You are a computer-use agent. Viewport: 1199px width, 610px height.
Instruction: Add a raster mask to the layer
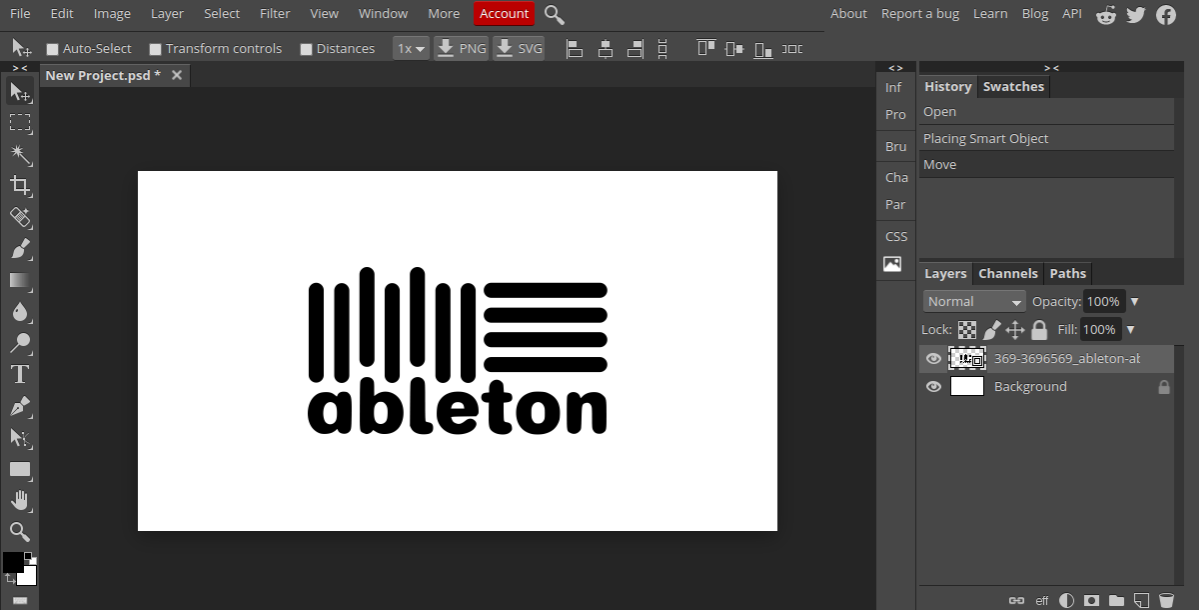[x=1092, y=600]
